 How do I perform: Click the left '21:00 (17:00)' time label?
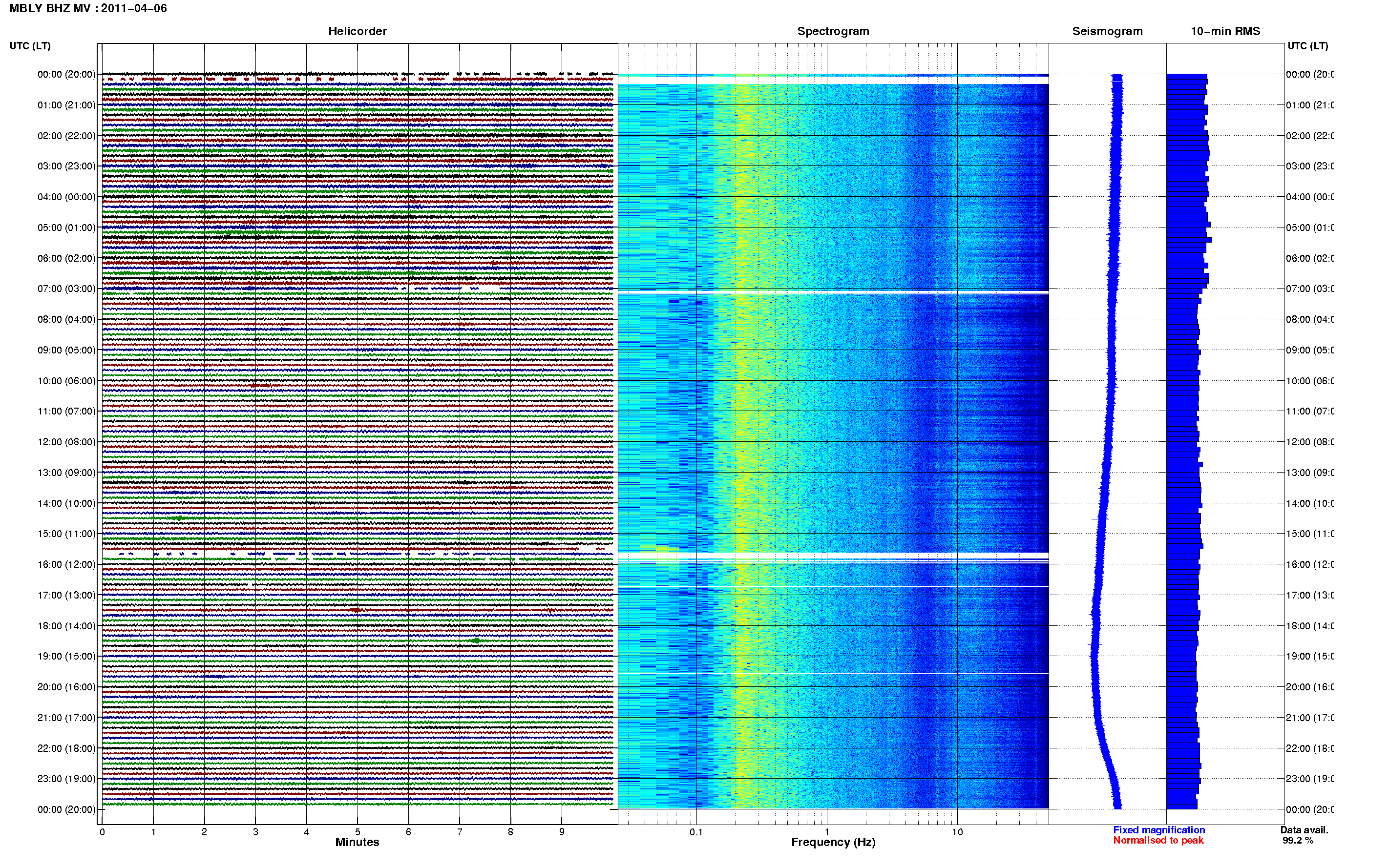(66, 718)
